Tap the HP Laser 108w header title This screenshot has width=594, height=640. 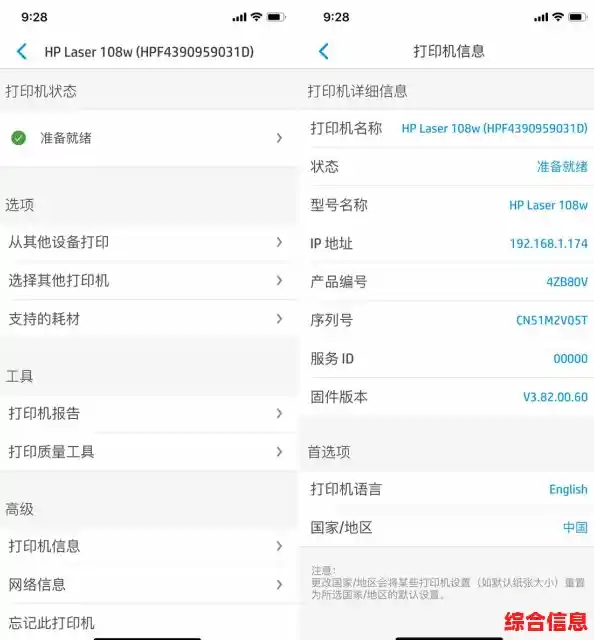[149, 52]
